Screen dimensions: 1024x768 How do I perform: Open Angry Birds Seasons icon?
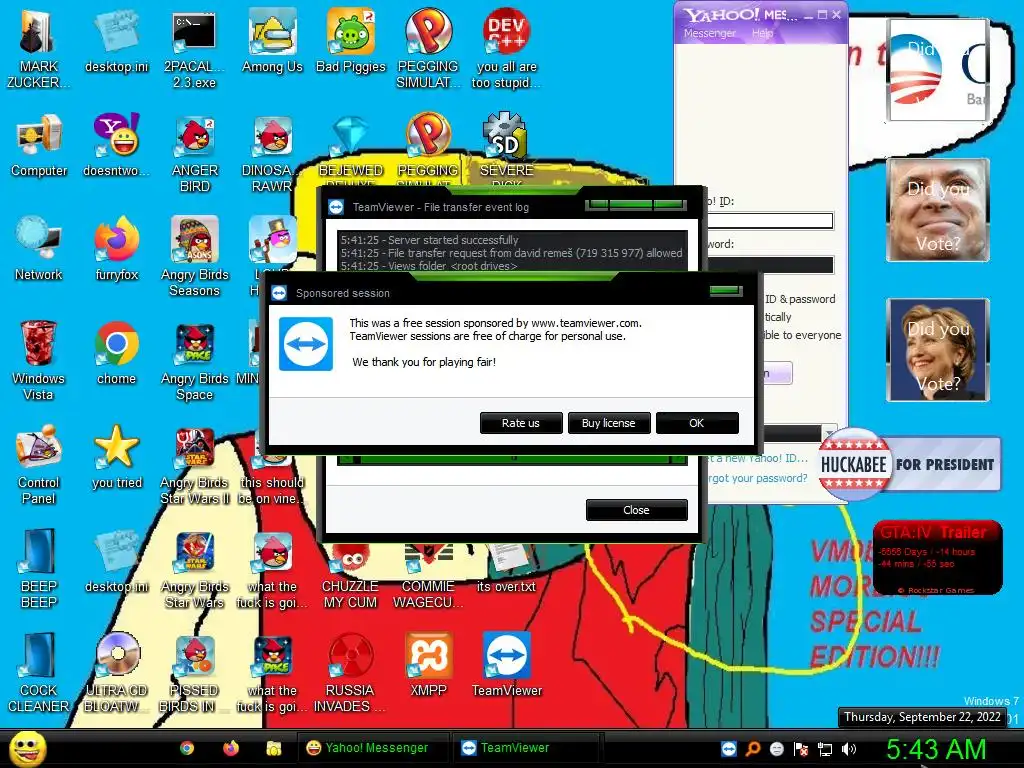194,256
